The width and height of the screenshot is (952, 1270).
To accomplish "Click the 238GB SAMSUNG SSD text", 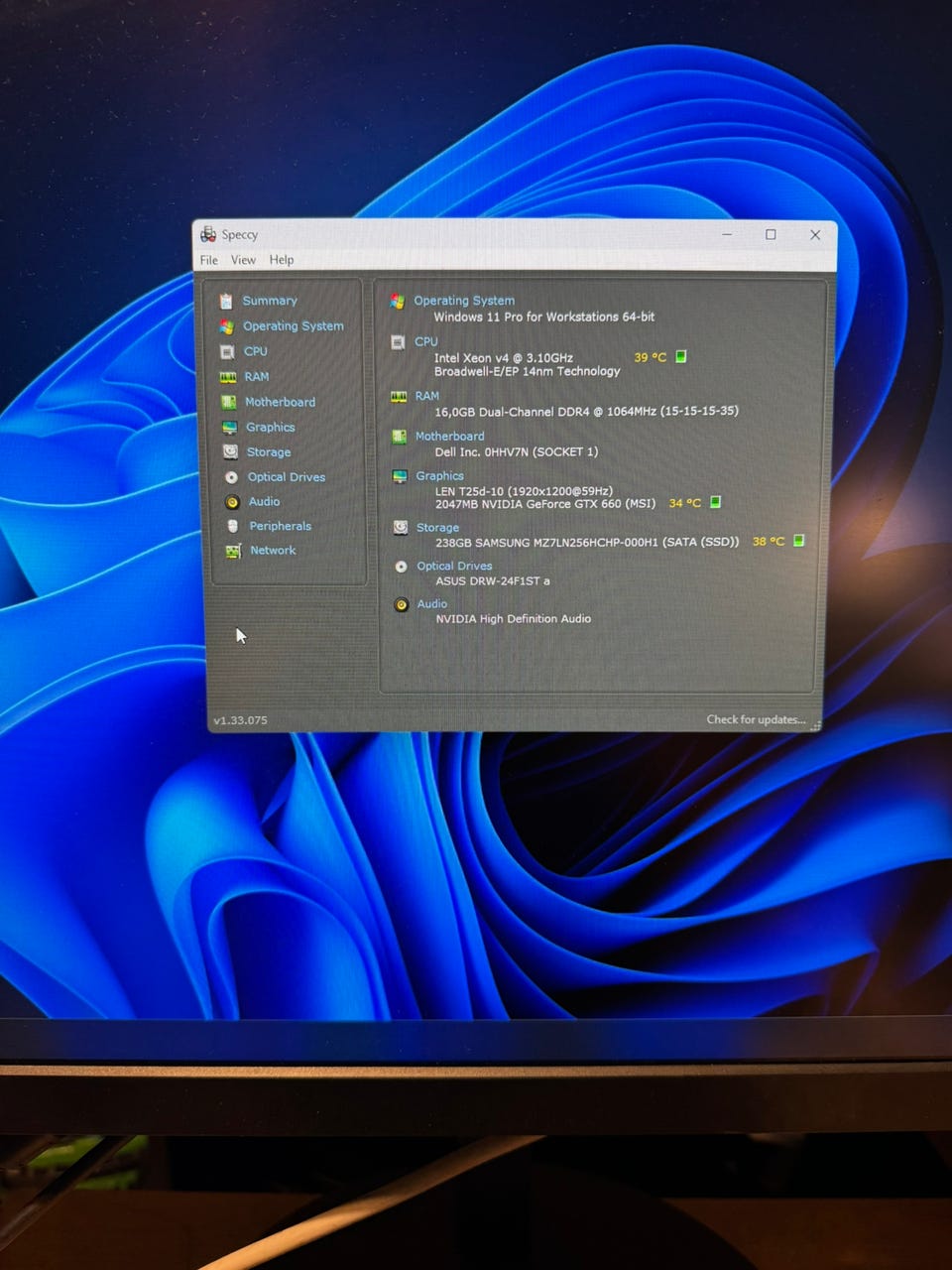I will 587,542.
